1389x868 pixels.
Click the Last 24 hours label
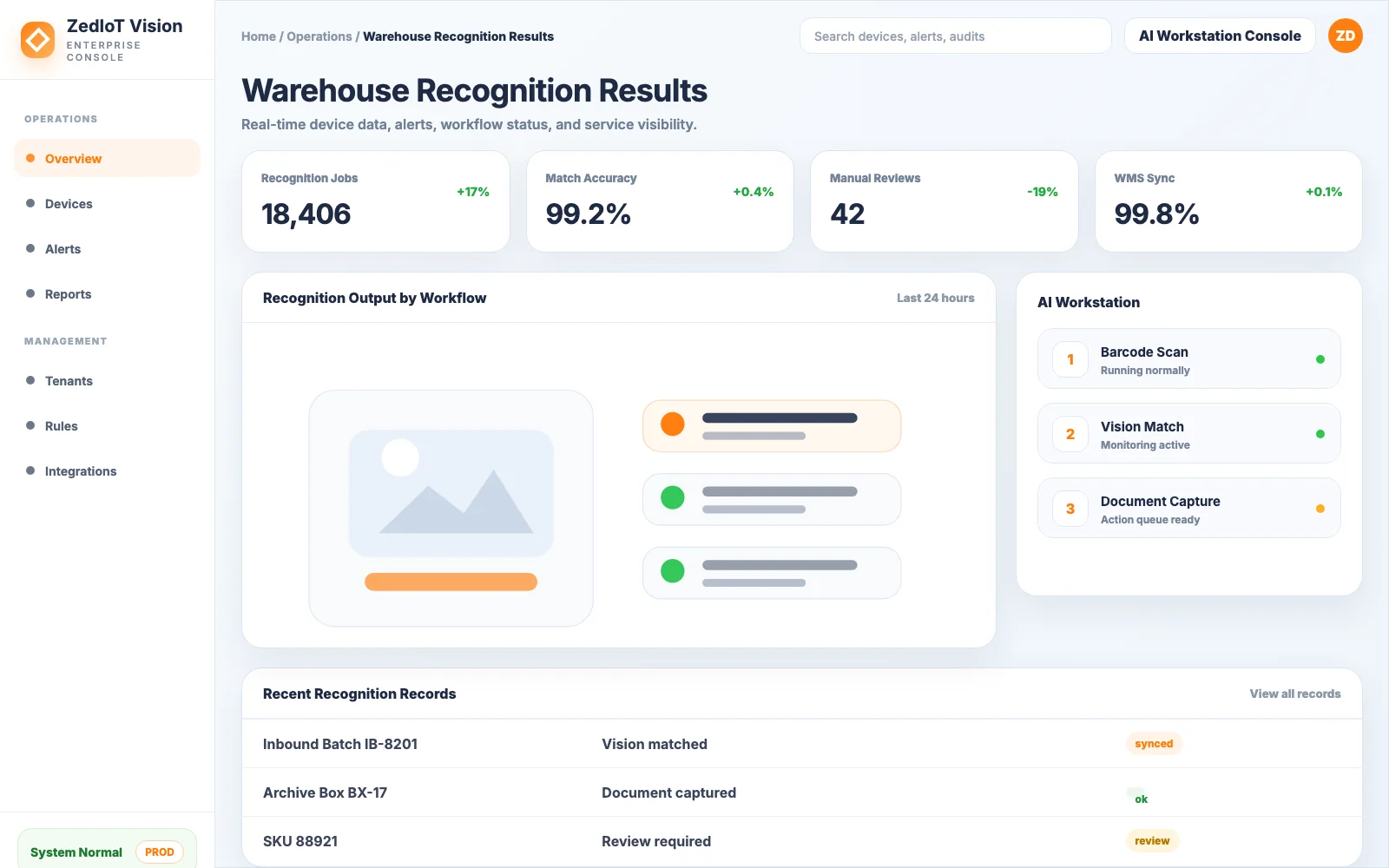(935, 298)
